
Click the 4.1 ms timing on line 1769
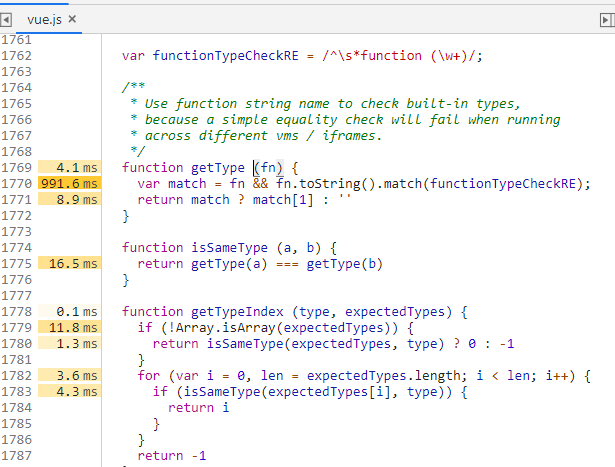coord(69,167)
